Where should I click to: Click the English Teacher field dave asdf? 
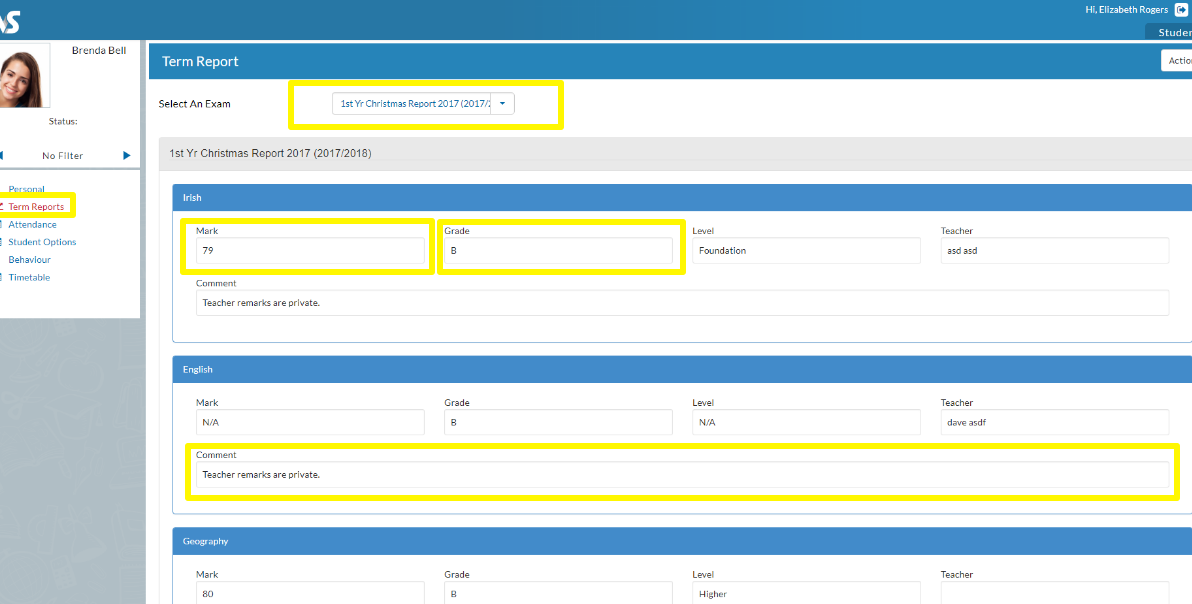point(1054,422)
